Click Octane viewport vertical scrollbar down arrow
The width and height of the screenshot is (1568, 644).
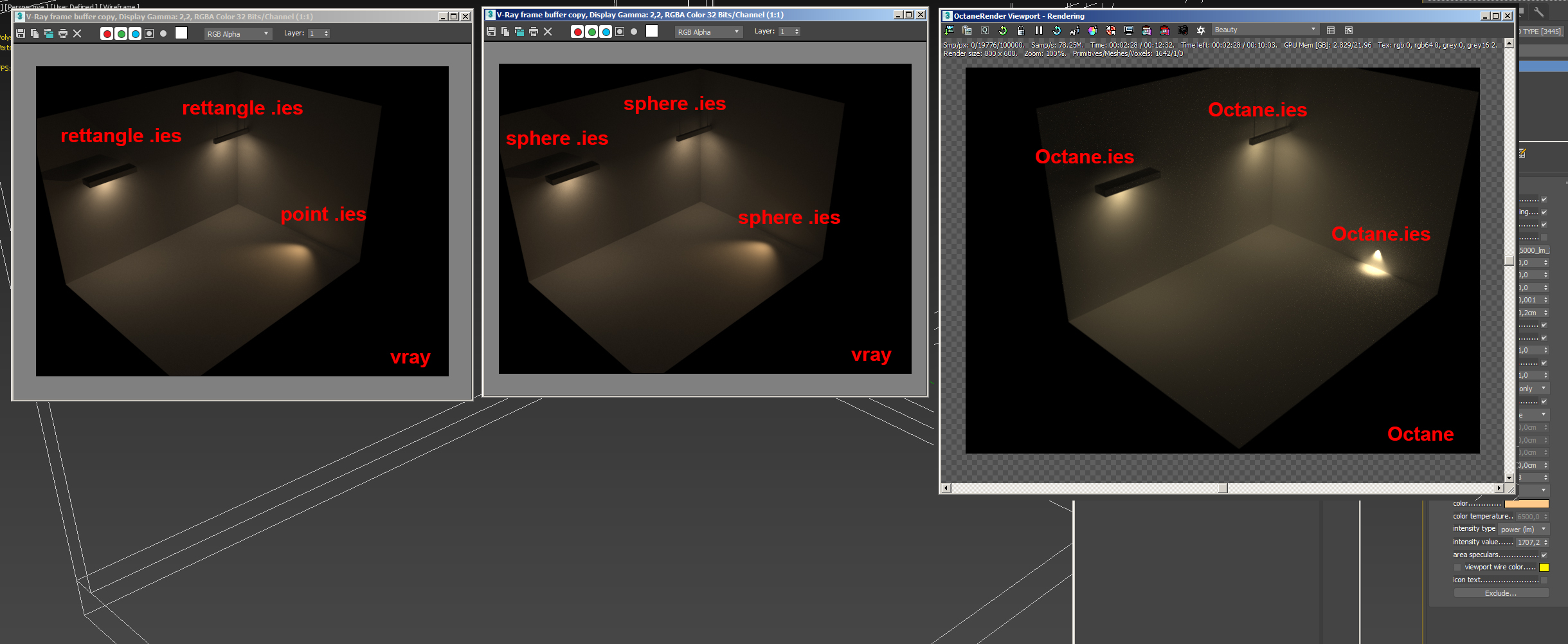point(1509,478)
